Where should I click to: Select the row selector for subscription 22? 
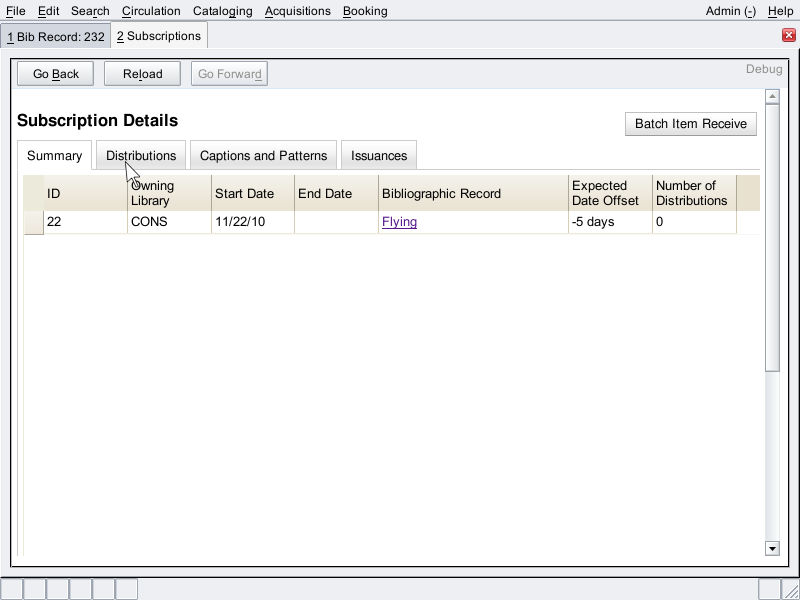34,222
